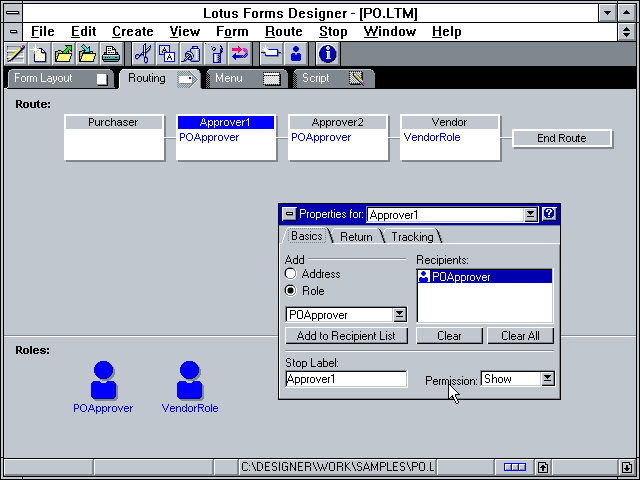Open the Properties box control menu icon
This screenshot has width=640, height=480.
pyautogui.click(x=289, y=214)
